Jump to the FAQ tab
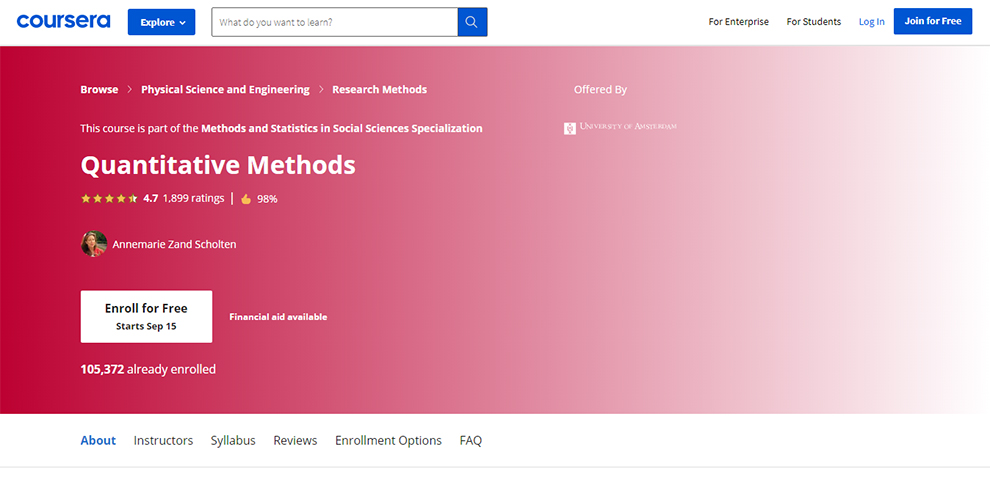Screen dimensions: 990x488 (470, 441)
